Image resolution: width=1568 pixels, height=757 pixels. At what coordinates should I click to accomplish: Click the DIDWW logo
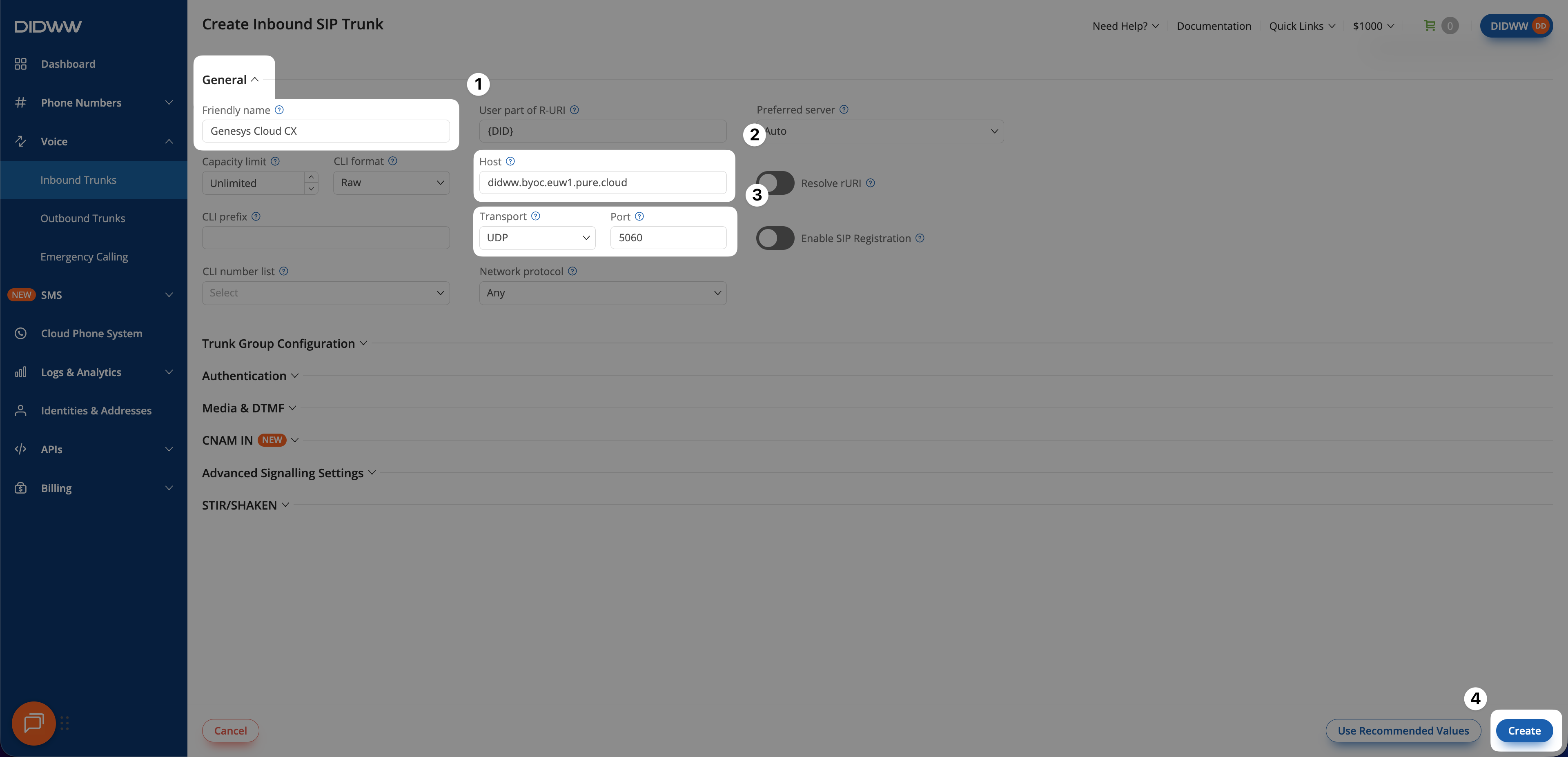point(48,26)
